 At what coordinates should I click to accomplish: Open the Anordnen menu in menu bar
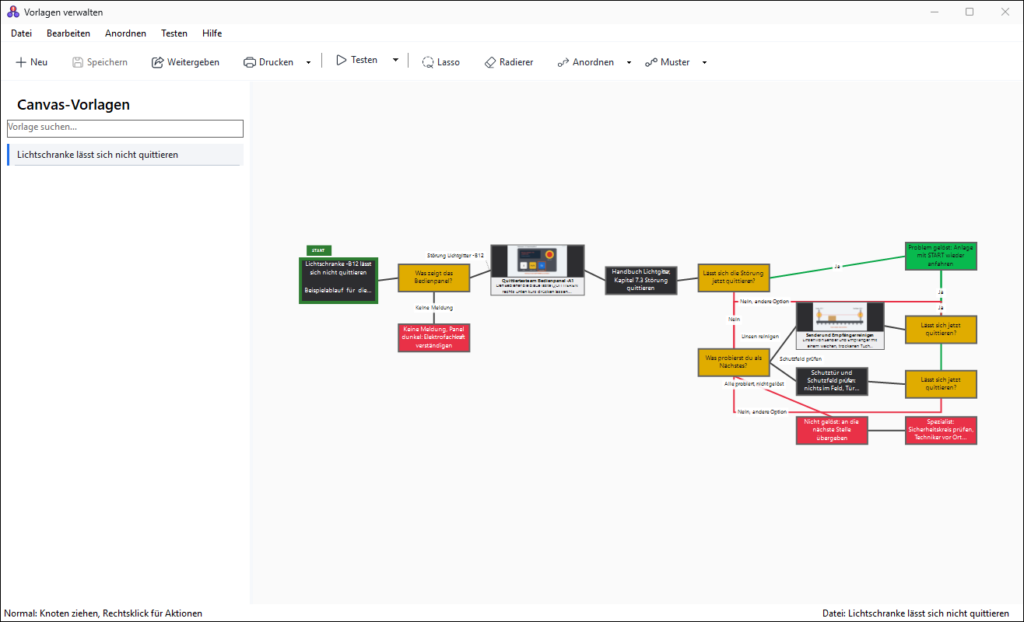[x=125, y=33]
